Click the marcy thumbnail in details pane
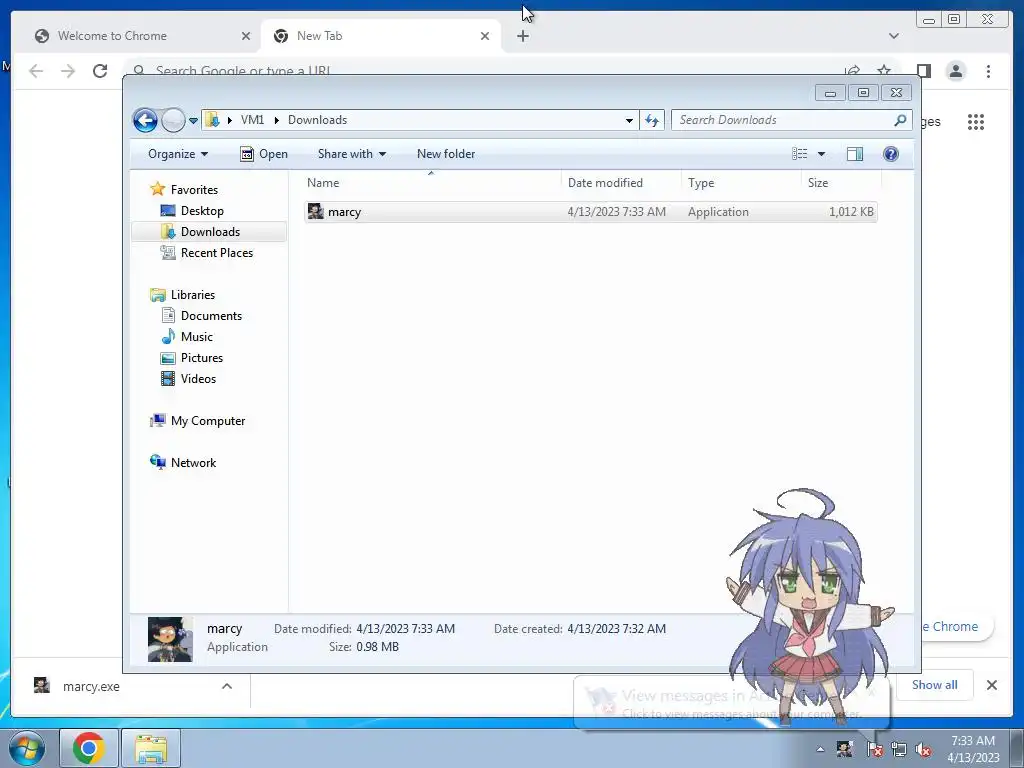 (170, 639)
